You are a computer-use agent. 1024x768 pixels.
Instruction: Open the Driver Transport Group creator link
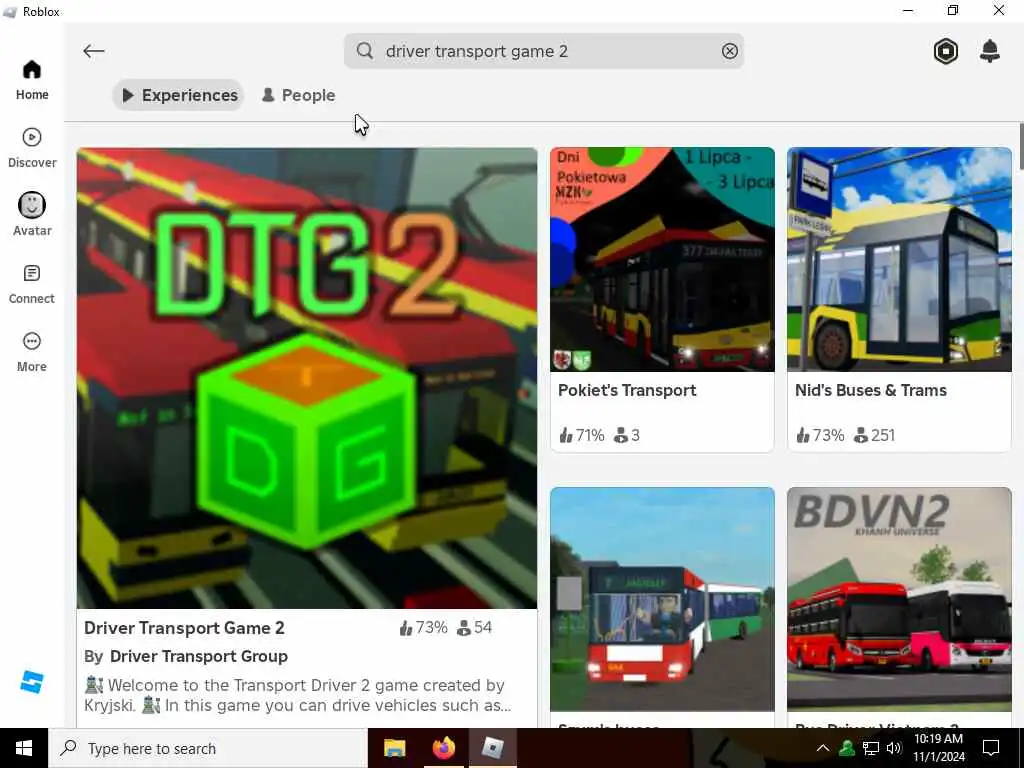click(x=199, y=656)
